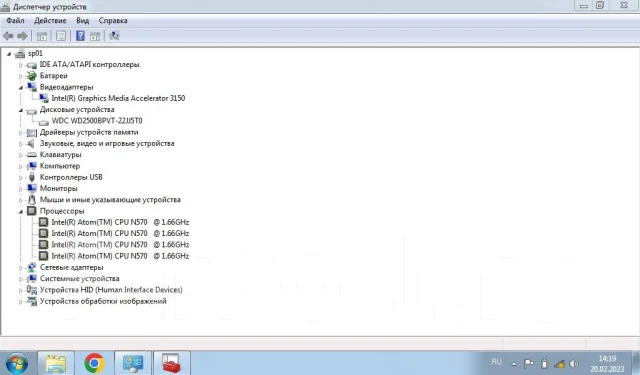
Task: Click the Forward arrow toolbar button
Action: point(22,36)
